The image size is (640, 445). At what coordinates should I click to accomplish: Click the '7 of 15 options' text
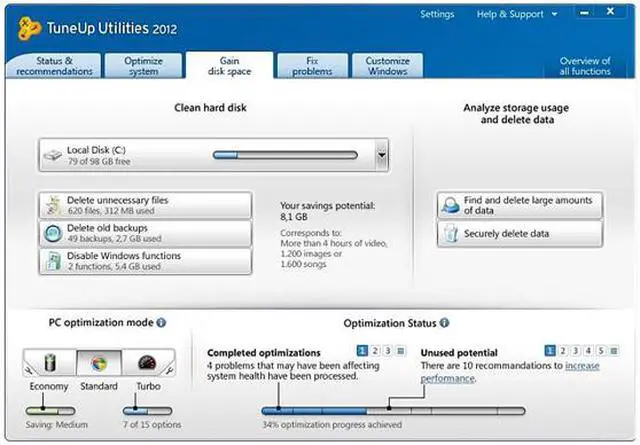(x=152, y=425)
